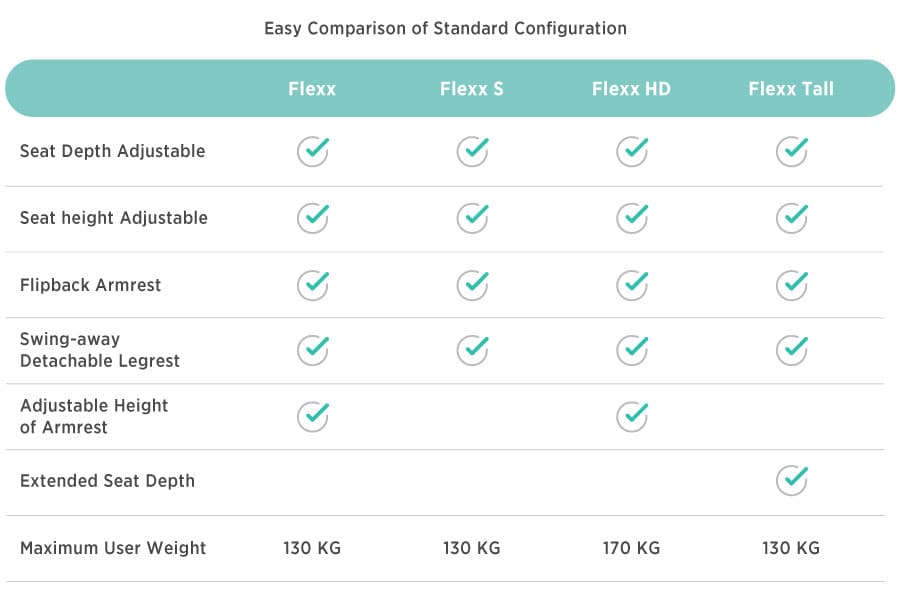Select the Flexx Tall column header
Viewport: 900px width, 589px height.
[791, 89]
